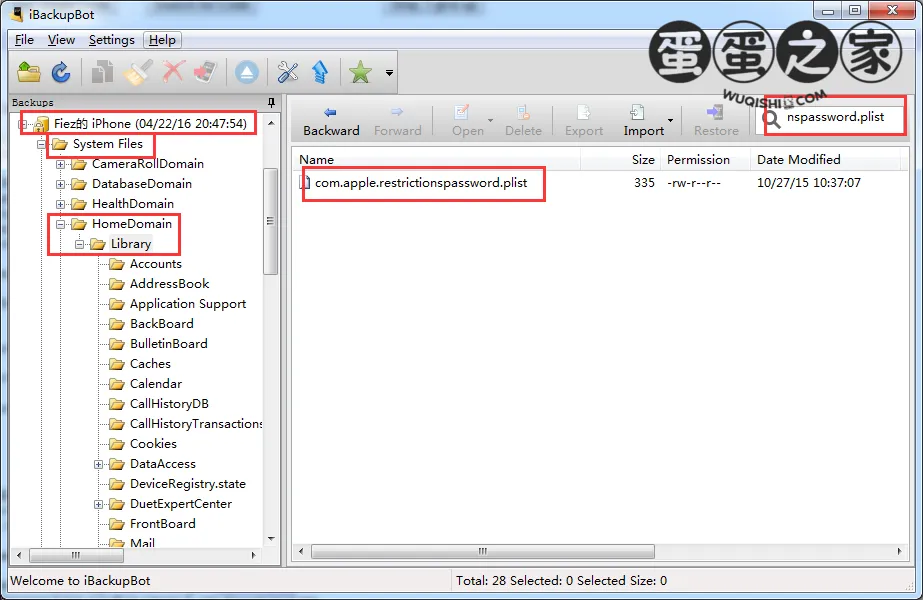Expand the DataAccess folder
923x600 pixels.
pos(98,465)
